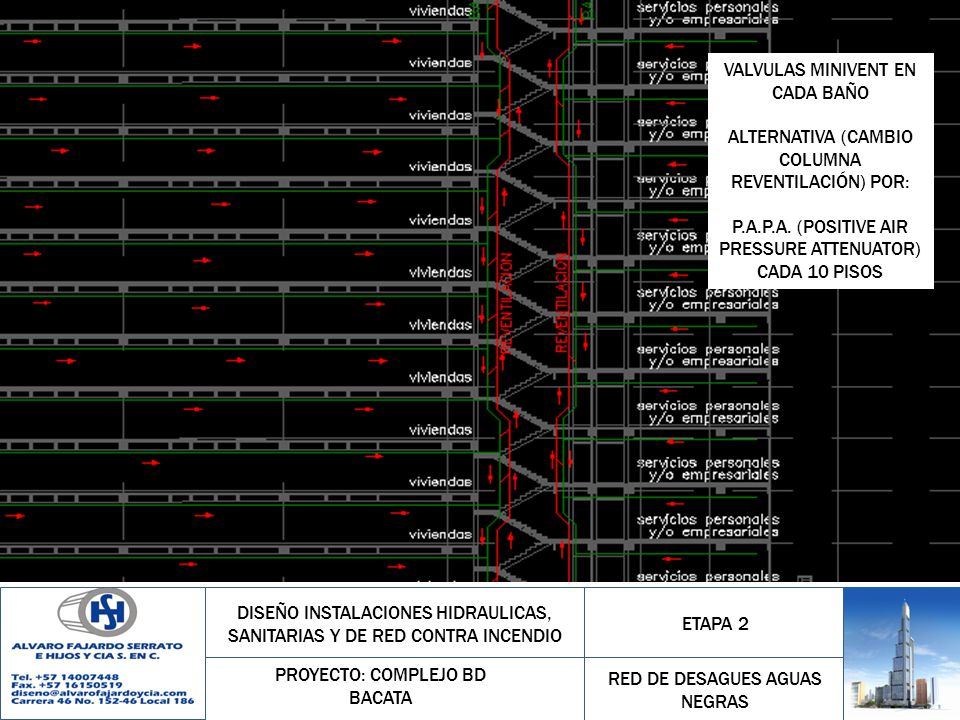This screenshot has height=720, width=960.
Task: Click the email diseno@alvarofajardoycia.com
Action: tap(99, 692)
